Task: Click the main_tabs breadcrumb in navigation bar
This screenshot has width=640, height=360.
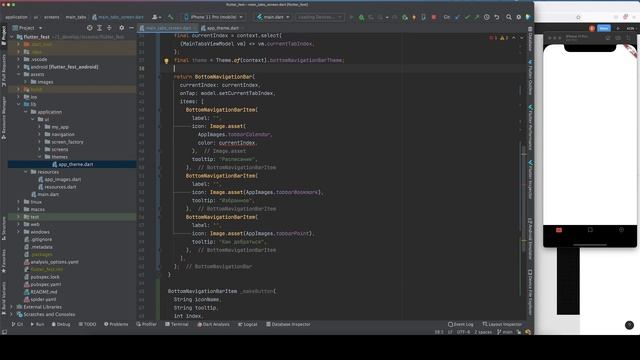Action: point(76,17)
